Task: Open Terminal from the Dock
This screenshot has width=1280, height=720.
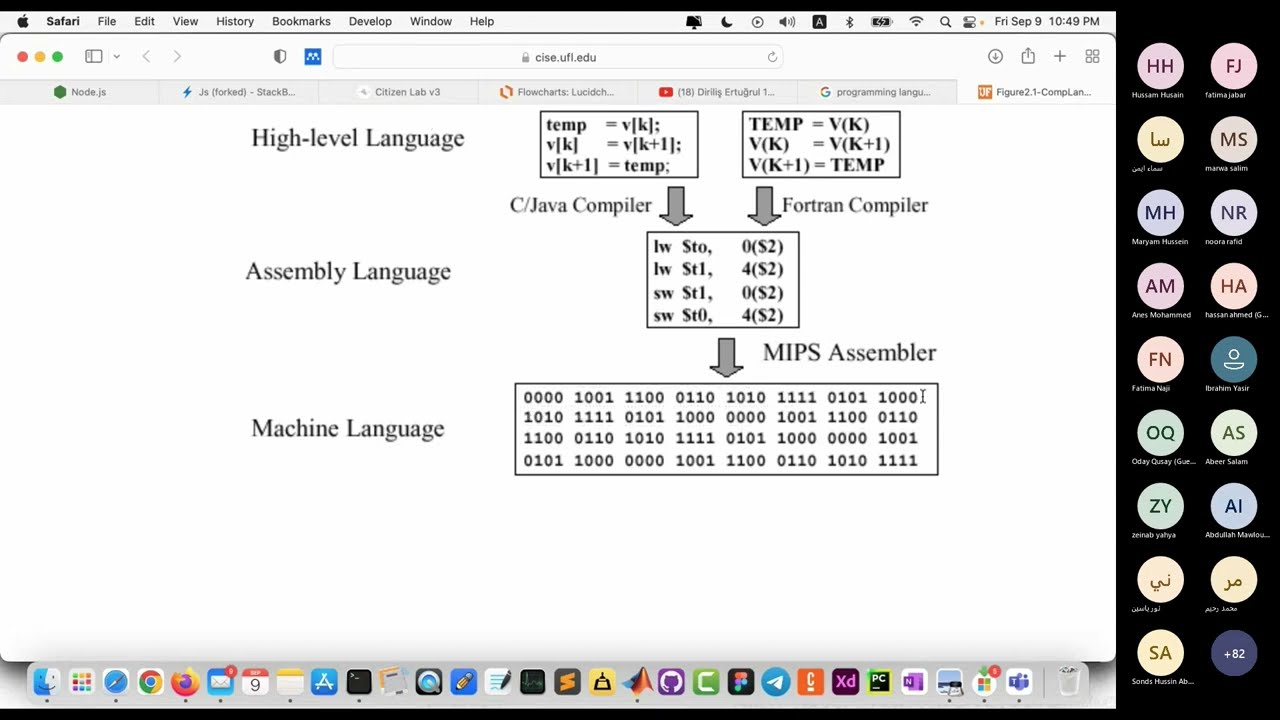Action: (359, 682)
